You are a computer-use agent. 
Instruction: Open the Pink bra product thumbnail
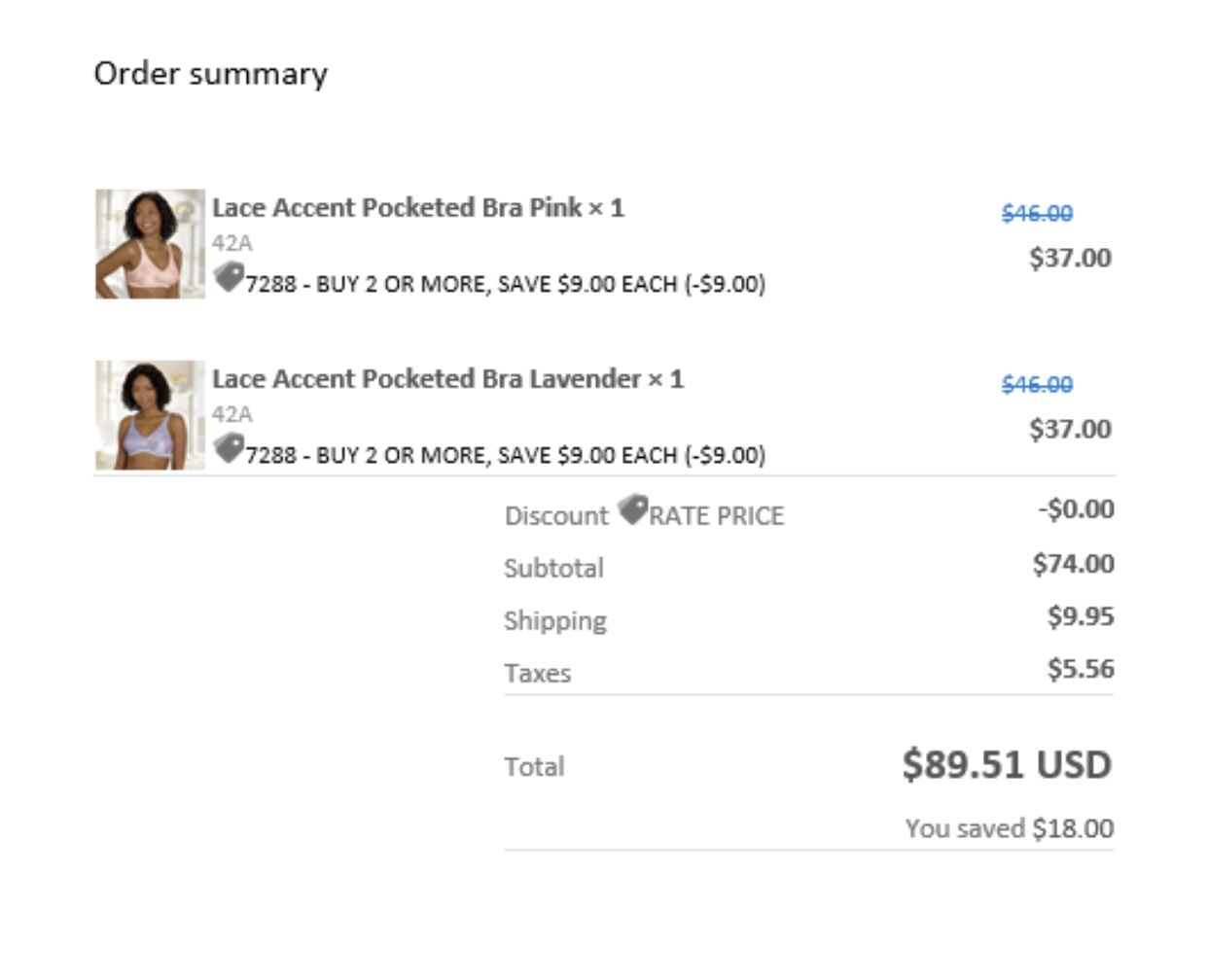150,244
